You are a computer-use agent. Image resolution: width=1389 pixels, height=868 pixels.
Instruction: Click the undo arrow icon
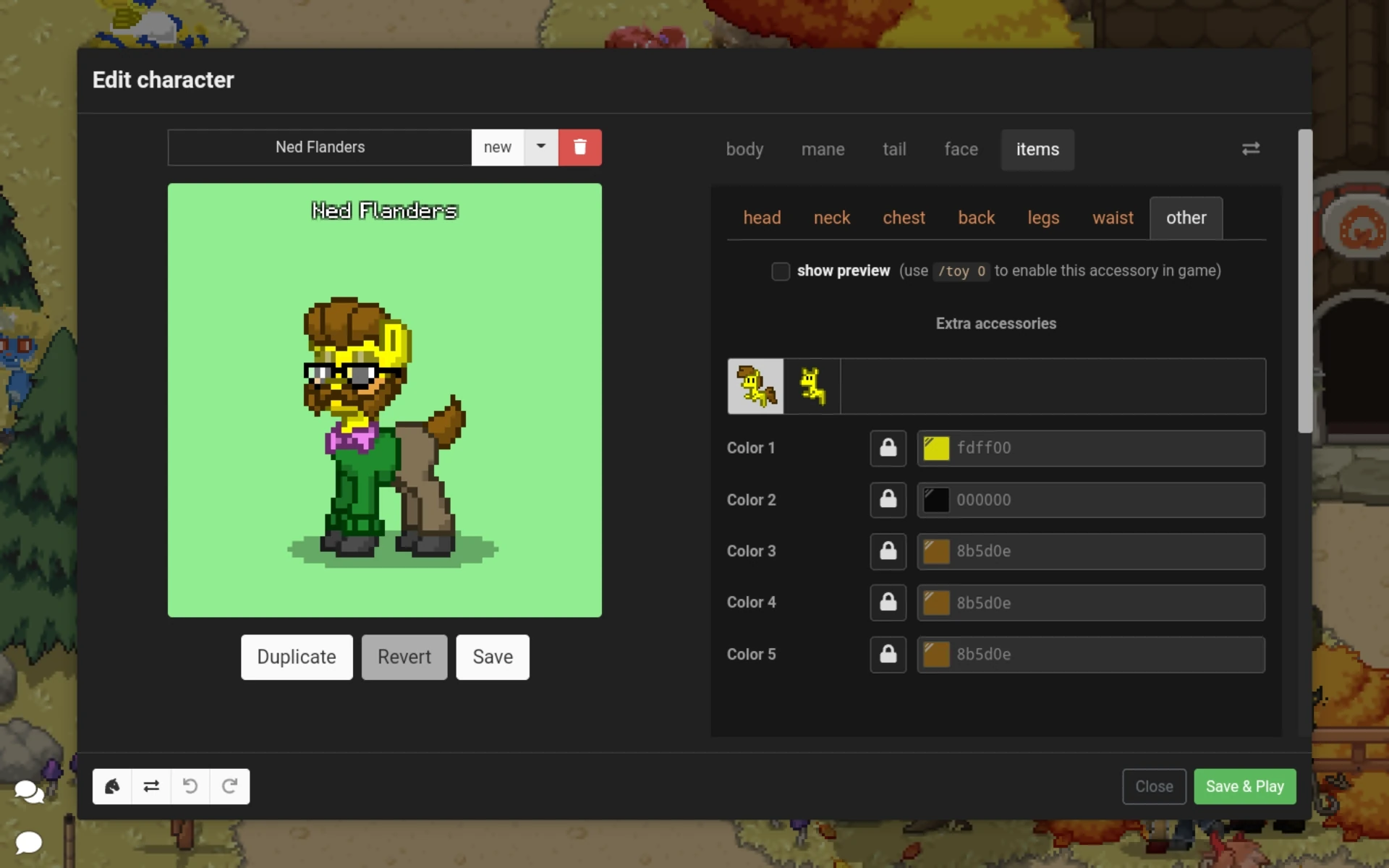click(x=190, y=786)
